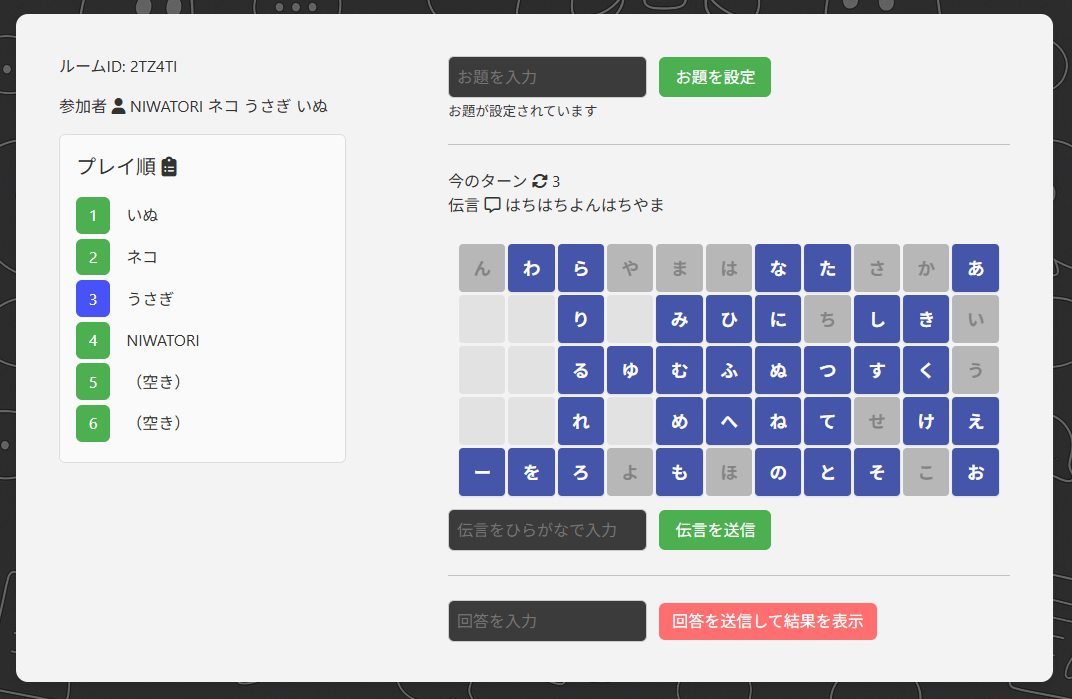Screen dimensions: 1072x699
Task: Click the 伝言をひらがなで入力 field
Action: pos(547,530)
